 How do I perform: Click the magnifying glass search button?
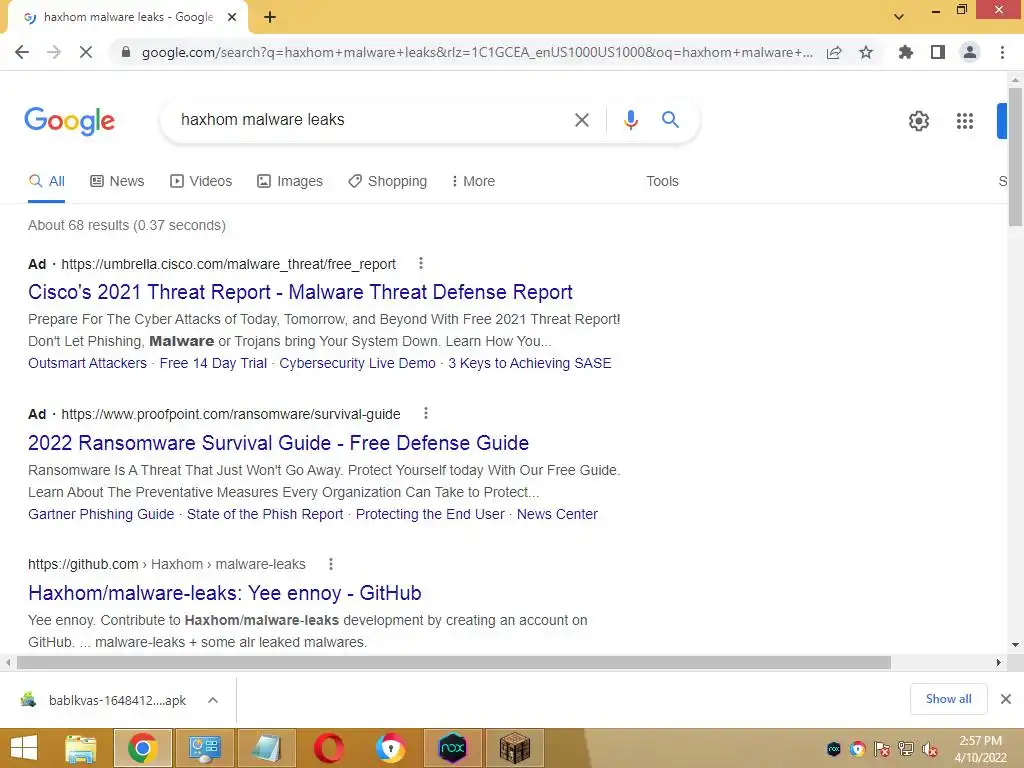pyautogui.click(x=670, y=120)
